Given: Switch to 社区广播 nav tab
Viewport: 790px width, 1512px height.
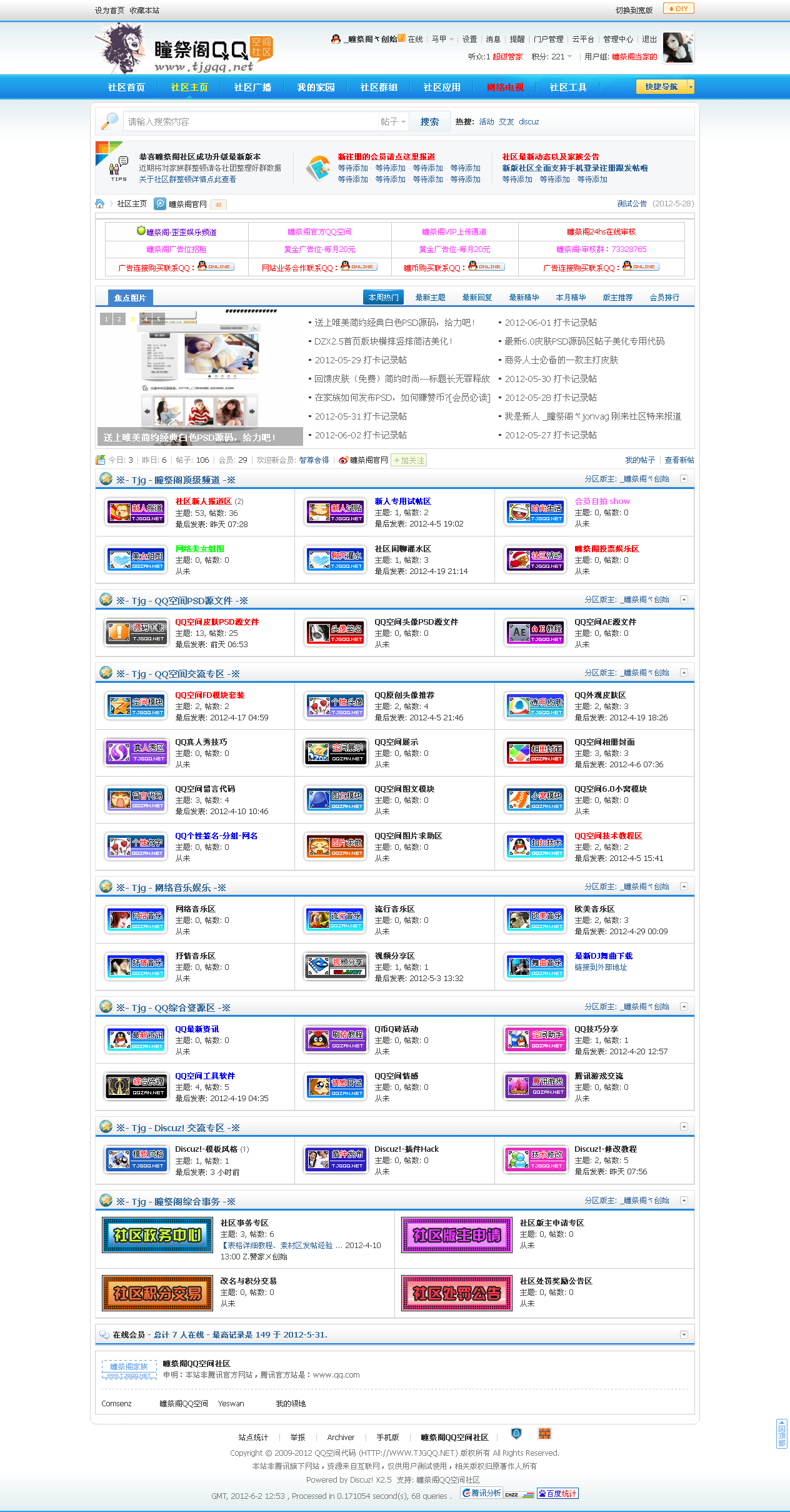Looking at the screenshot, I should [252, 87].
